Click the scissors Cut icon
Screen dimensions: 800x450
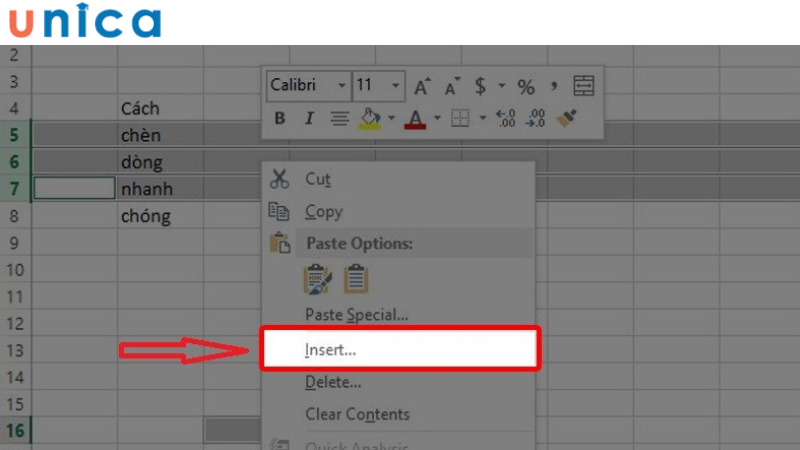pos(279,179)
